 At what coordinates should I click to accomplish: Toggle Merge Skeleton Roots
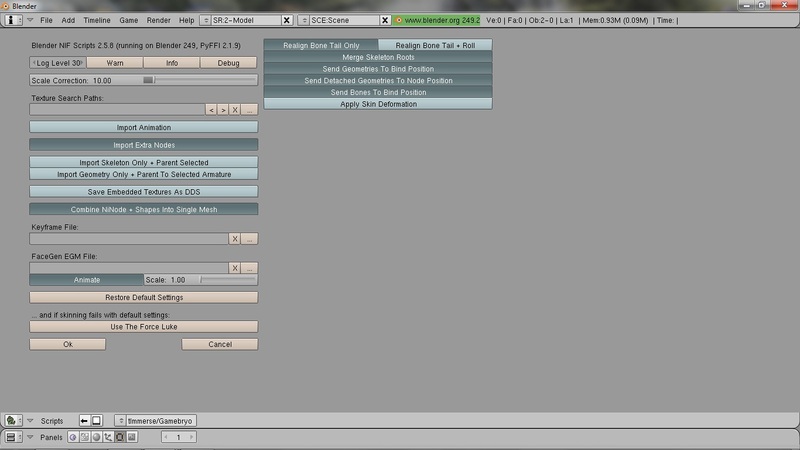click(x=378, y=57)
